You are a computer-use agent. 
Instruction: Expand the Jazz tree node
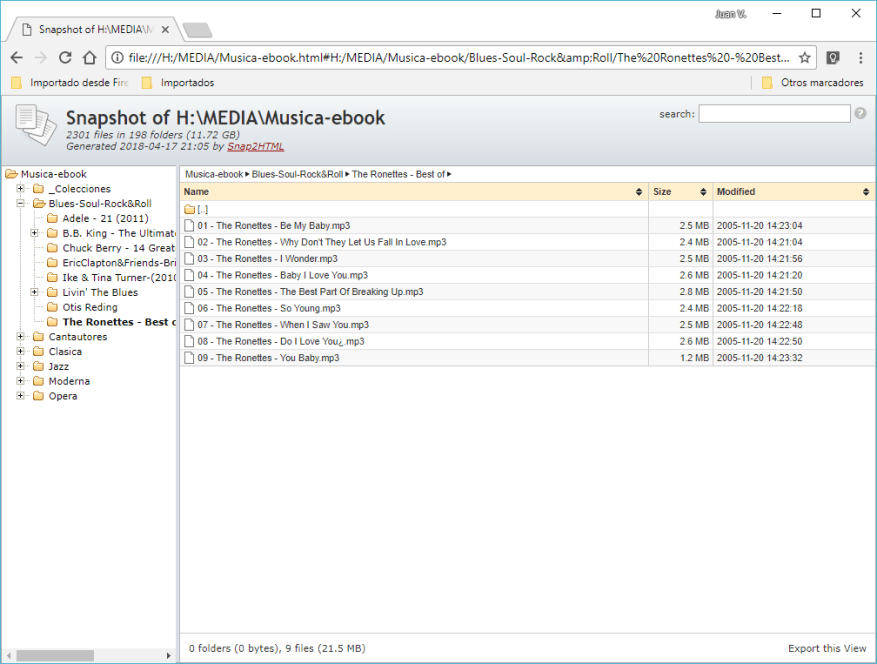pyautogui.click(x=22, y=366)
